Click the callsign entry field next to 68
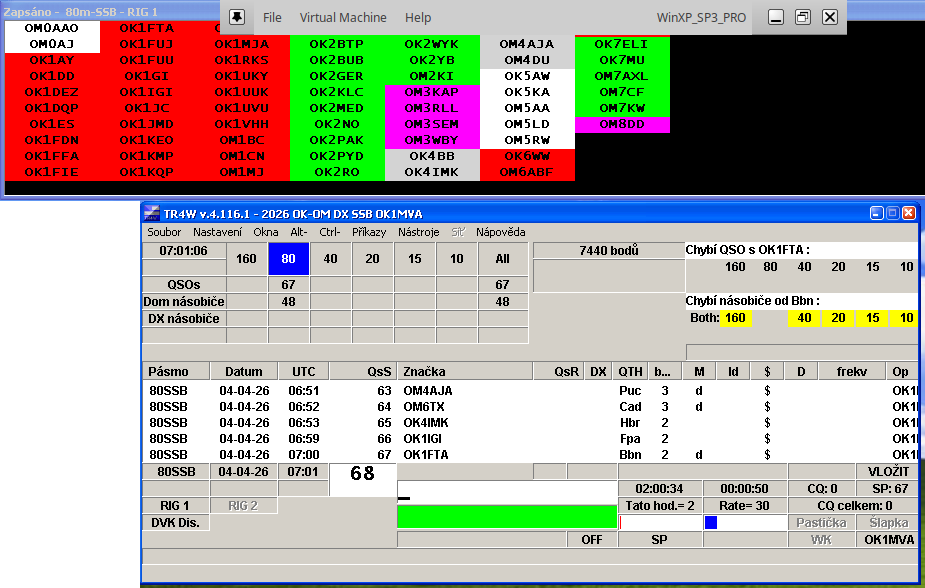 point(507,491)
